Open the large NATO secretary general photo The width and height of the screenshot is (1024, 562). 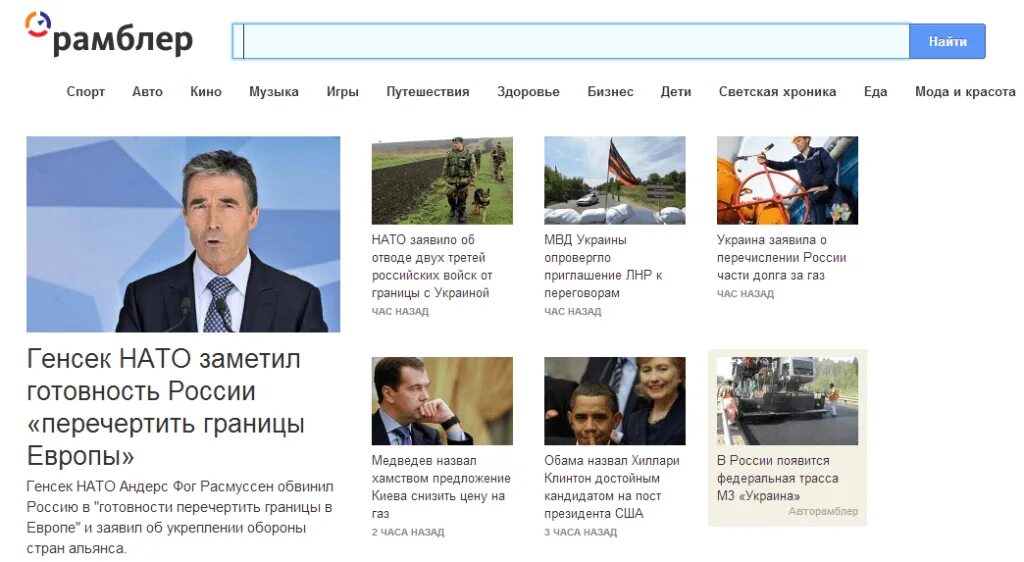tap(183, 234)
